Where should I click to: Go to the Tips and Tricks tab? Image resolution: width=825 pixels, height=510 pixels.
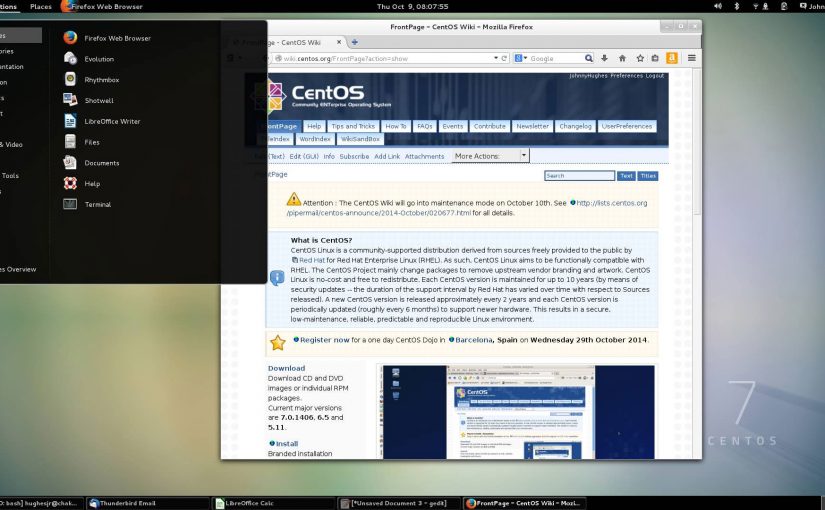[x=353, y=126]
